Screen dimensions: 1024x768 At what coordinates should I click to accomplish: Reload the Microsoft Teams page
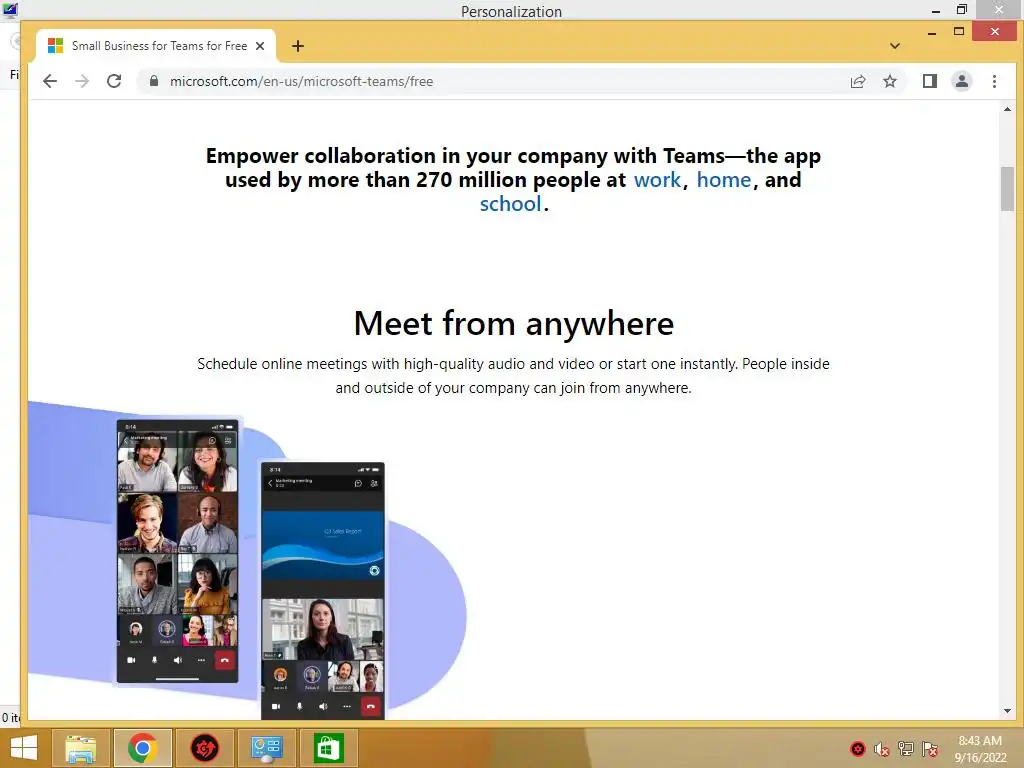point(114,81)
